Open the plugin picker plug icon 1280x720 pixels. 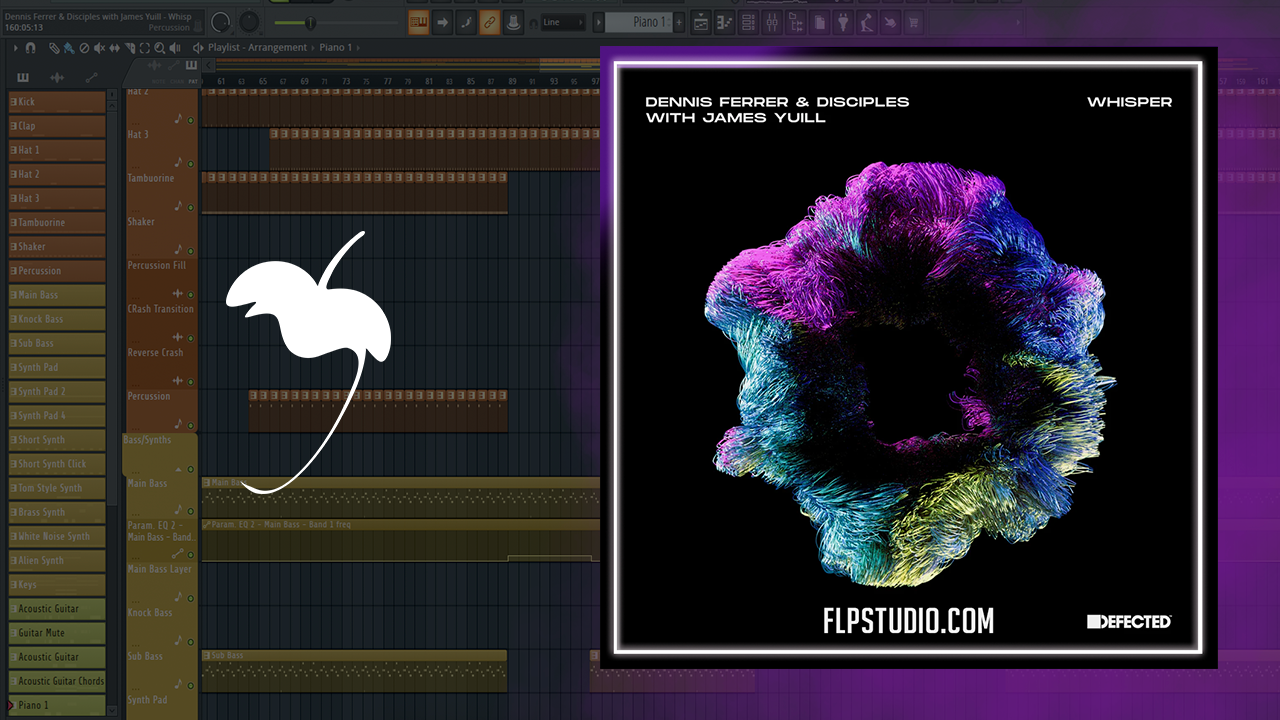pos(842,22)
